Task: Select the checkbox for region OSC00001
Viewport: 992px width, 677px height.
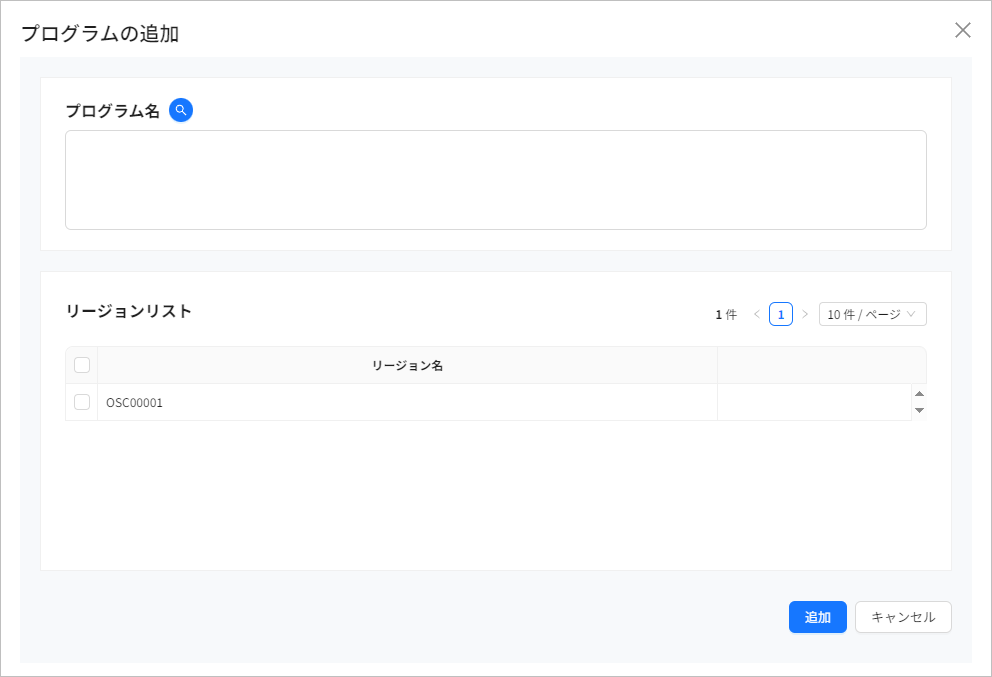Action: (x=81, y=402)
